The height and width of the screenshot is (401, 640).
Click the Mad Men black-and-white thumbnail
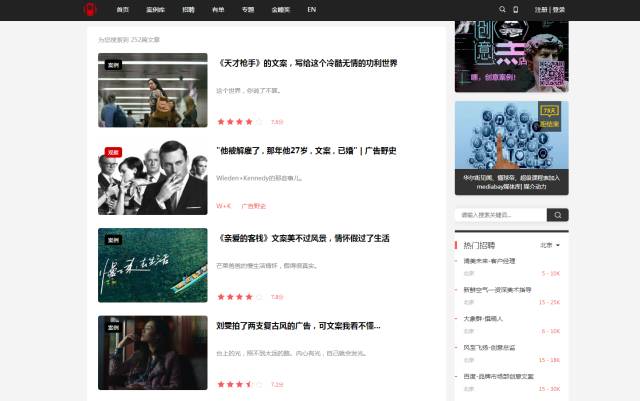(x=153, y=178)
